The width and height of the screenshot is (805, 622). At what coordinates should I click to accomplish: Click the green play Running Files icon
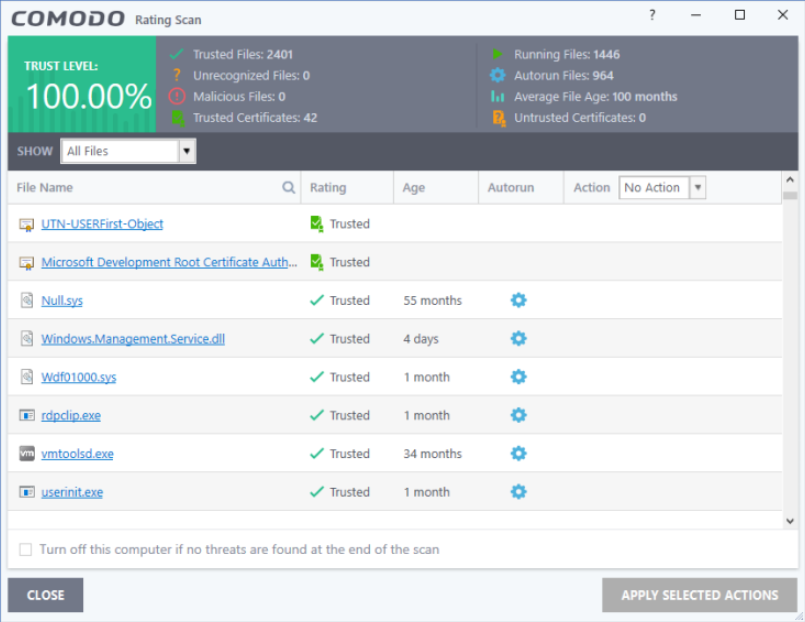[x=497, y=54]
